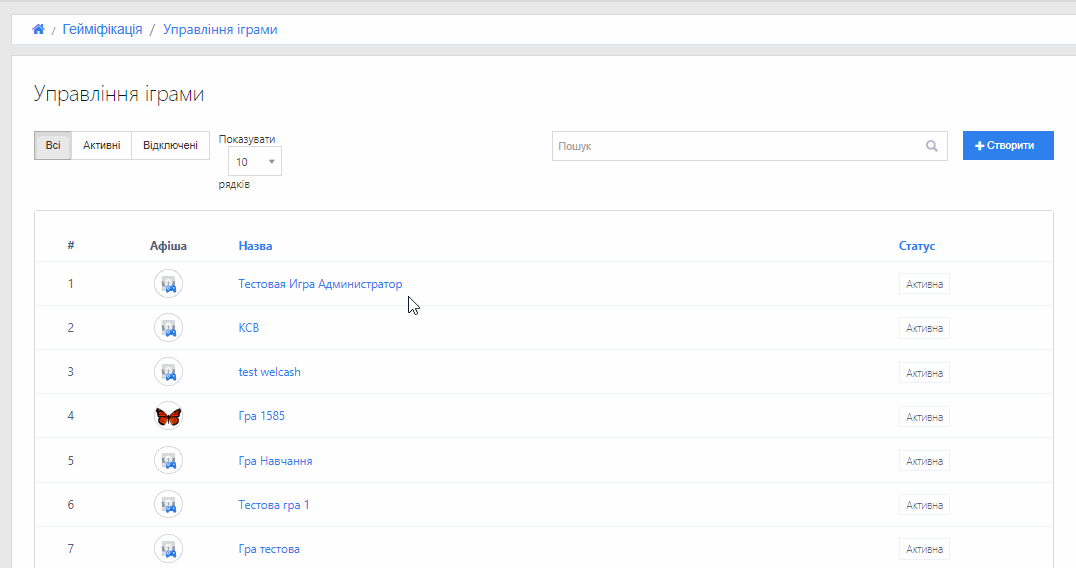The width and height of the screenshot is (1076, 568).
Task: Click the КСВ game poster icon
Action: [168, 328]
